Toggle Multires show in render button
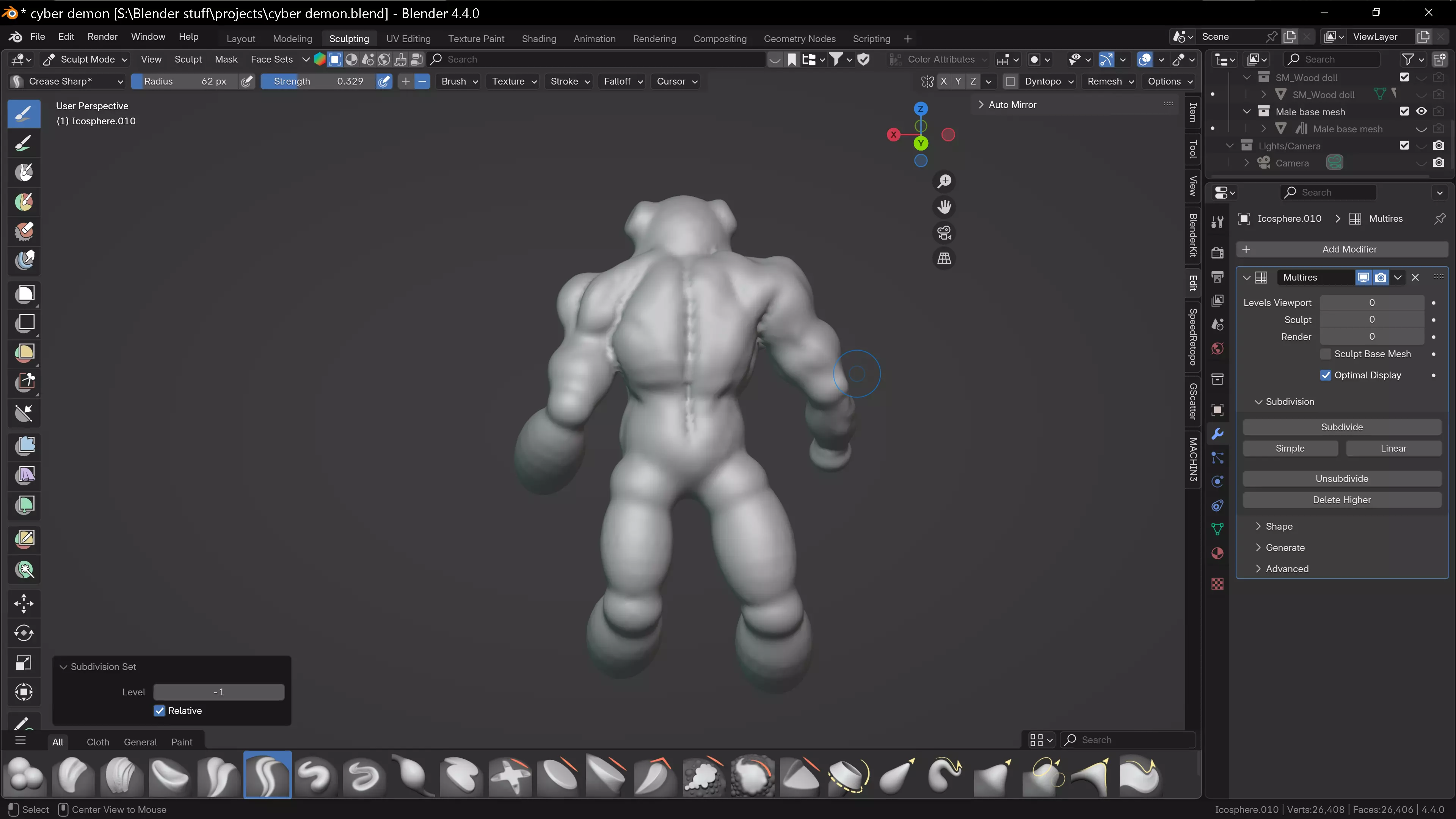The image size is (1456, 819). [1381, 277]
